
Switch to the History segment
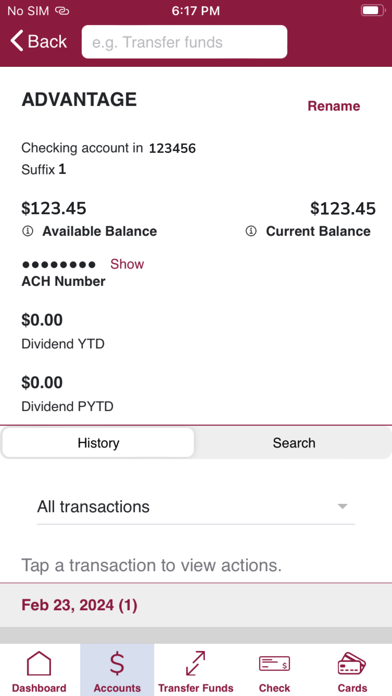[98, 443]
